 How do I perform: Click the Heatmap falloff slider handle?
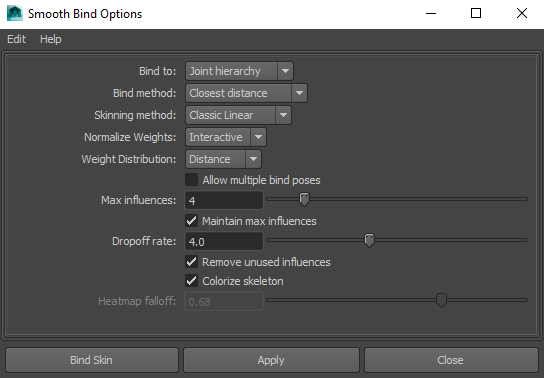tap(441, 300)
